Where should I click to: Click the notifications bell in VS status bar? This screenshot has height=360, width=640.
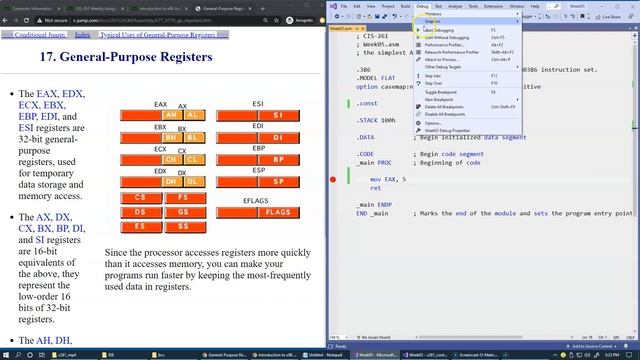click(x=626, y=346)
